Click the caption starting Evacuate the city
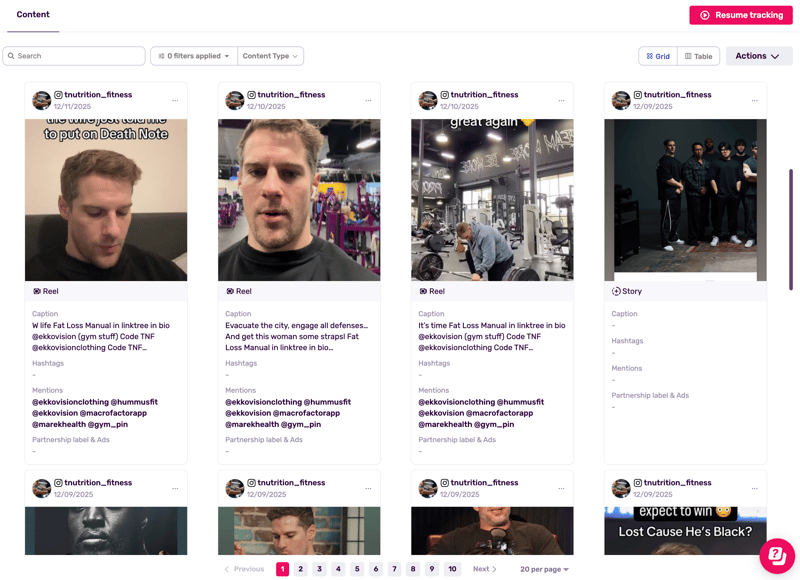 (296, 337)
